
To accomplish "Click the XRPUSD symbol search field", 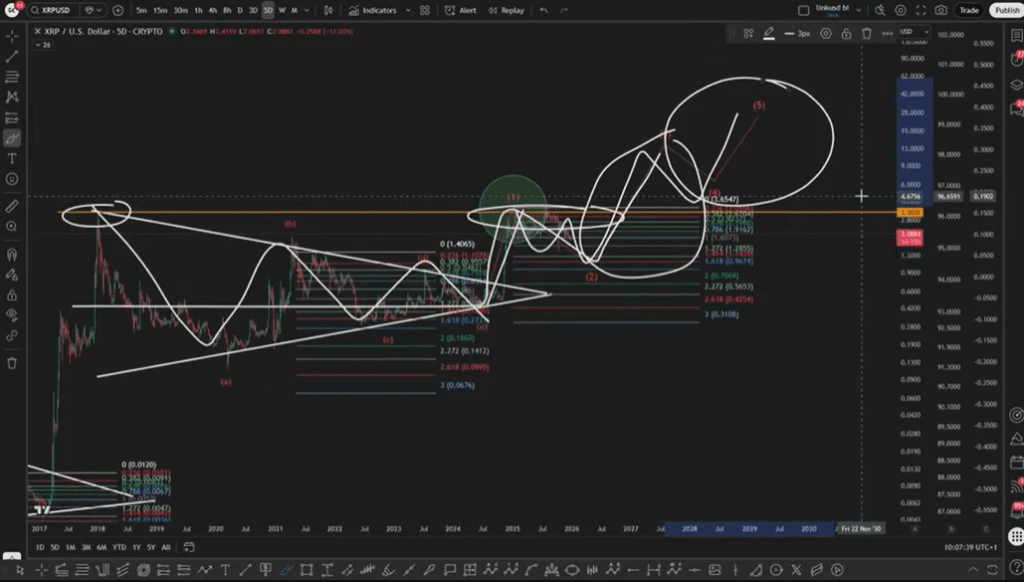I will pos(54,10).
